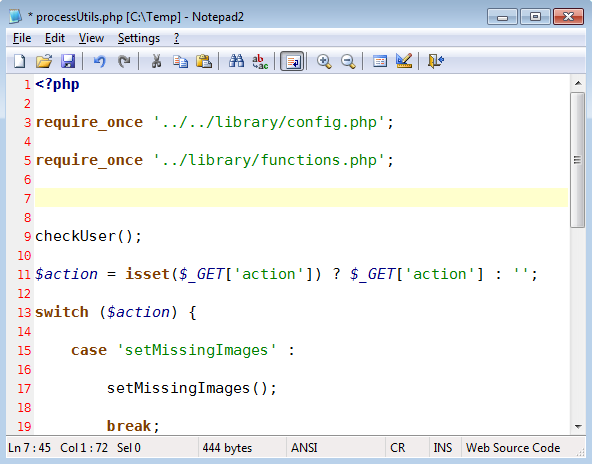Click the Web Source Code status bar field
This screenshot has width=592, height=464.
click(x=513, y=448)
